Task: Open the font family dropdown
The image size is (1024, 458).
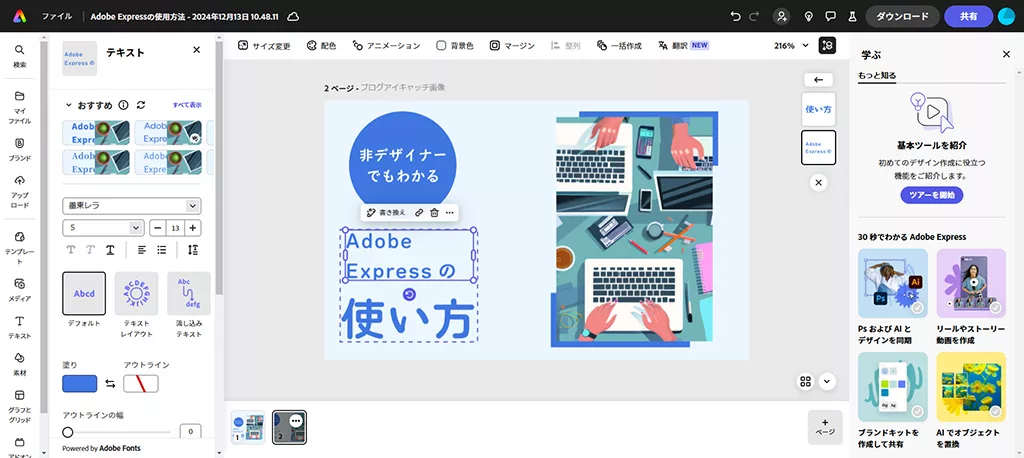Action: pyautogui.click(x=132, y=206)
